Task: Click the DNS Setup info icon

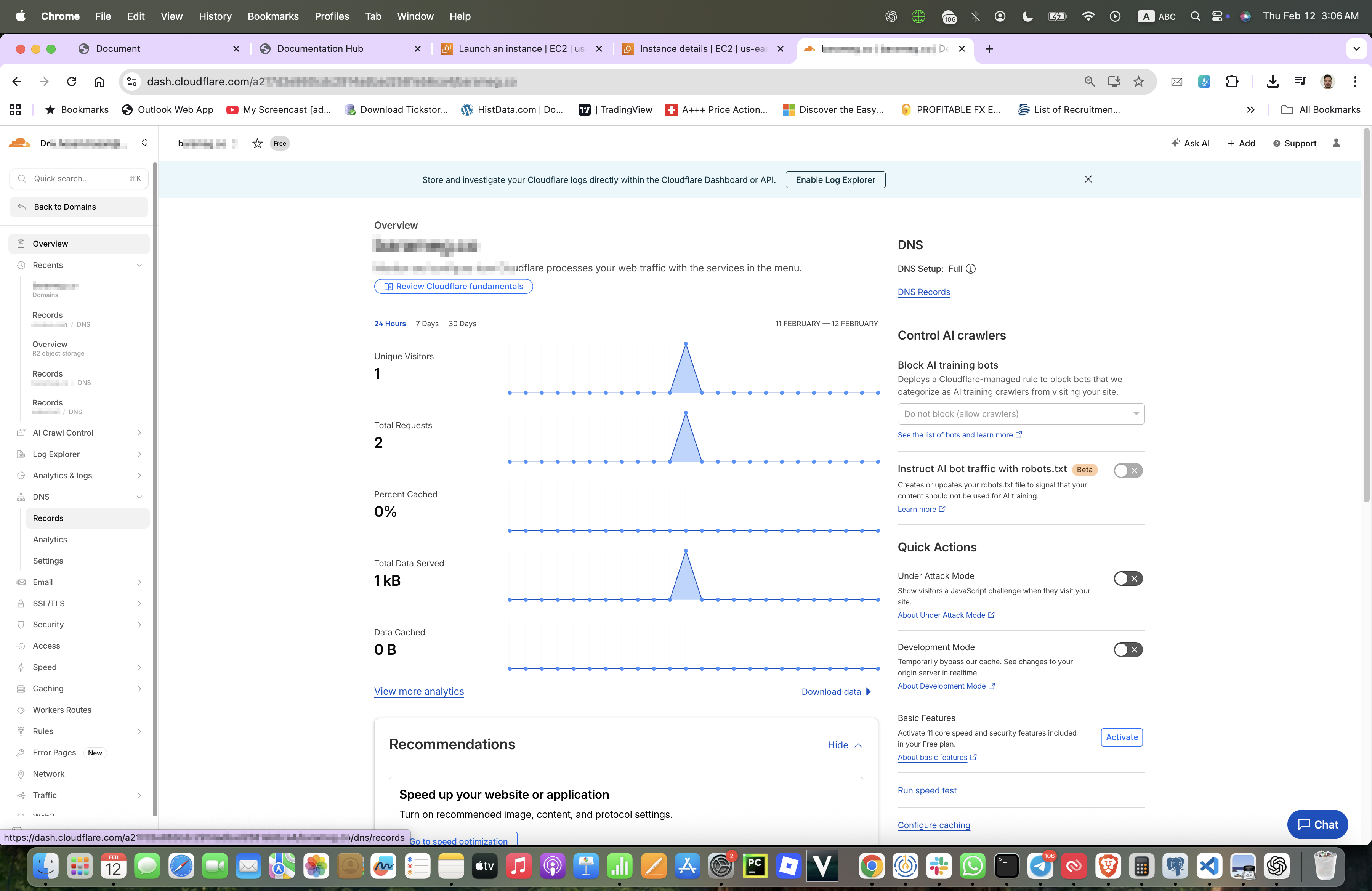Action: click(971, 269)
